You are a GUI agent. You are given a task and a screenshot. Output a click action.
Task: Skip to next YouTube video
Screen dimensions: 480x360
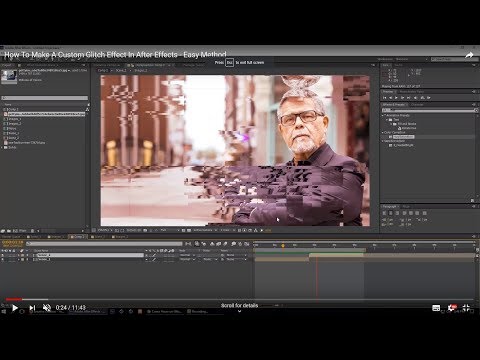(32, 308)
